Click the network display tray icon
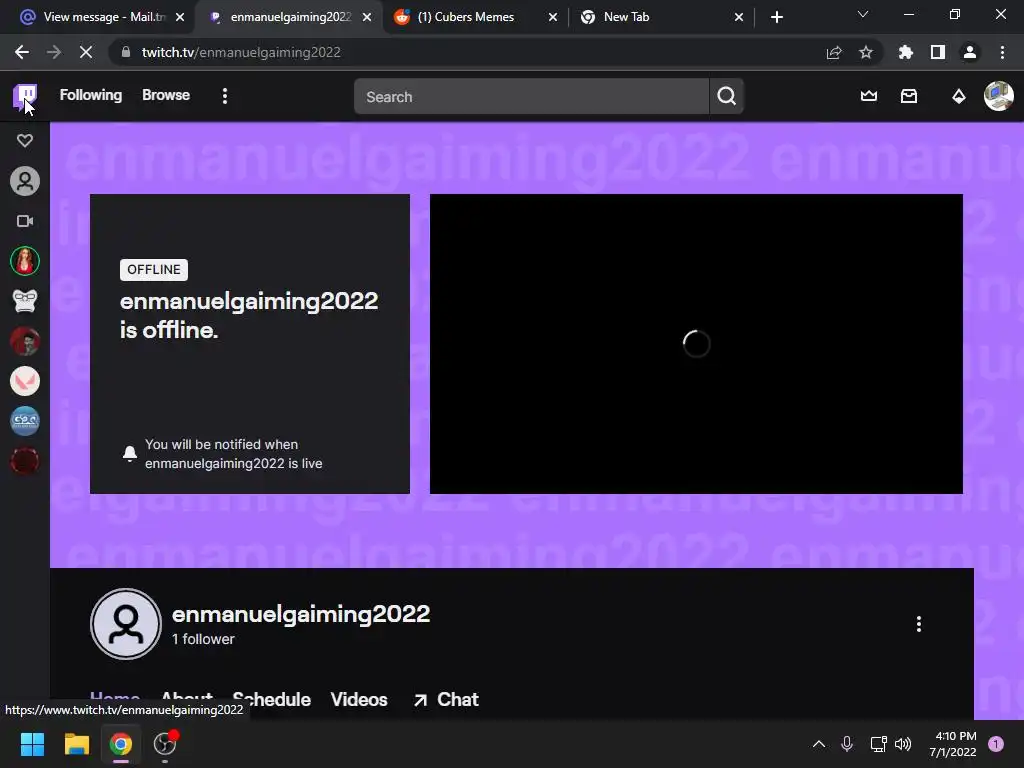 (x=878, y=744)
